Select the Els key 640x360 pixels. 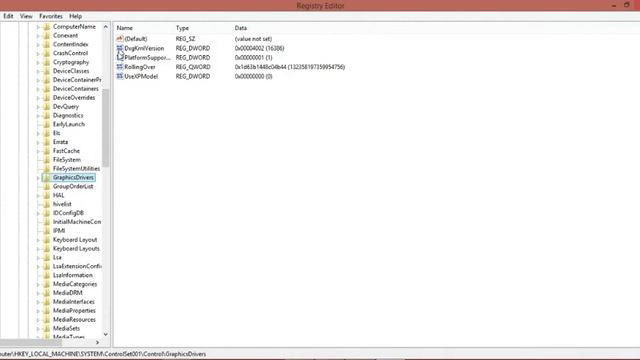click(56, 133)
